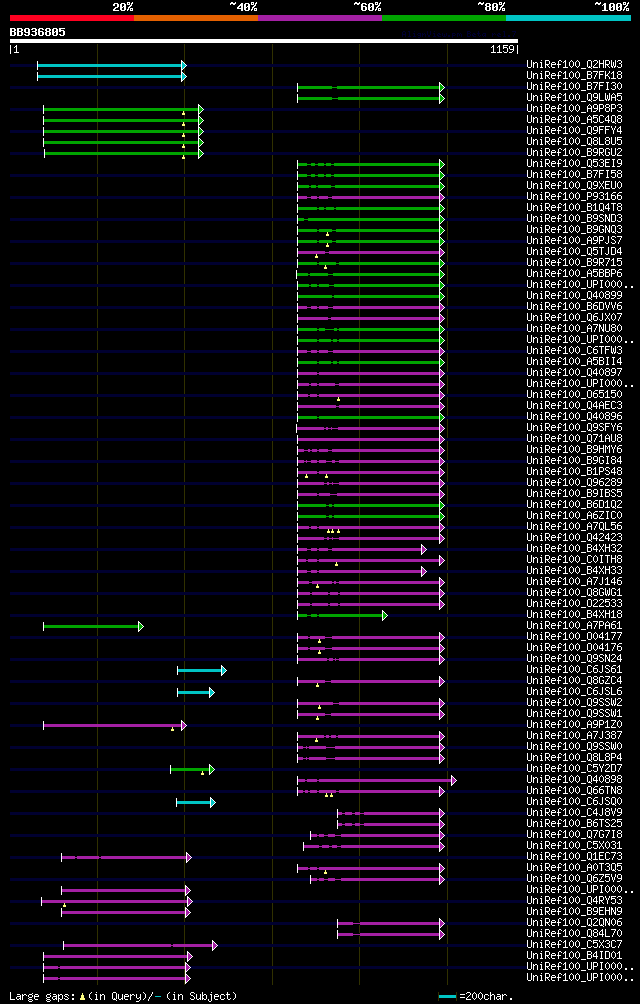Click the purple alignment bar for UniRef100_B4XH32
This screenshot has width=640, height=1004.
click(361, 549)
